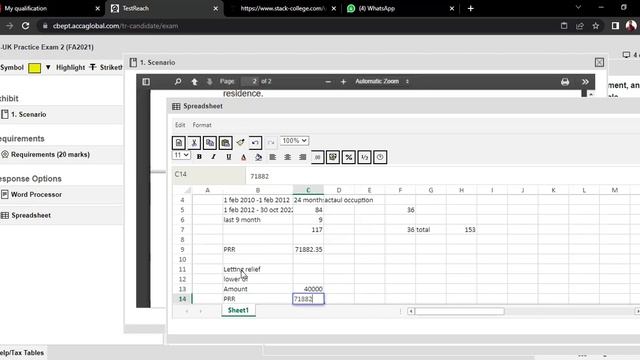Click cell containing 71882.35

pyautogui.click(x=308, y=249)
